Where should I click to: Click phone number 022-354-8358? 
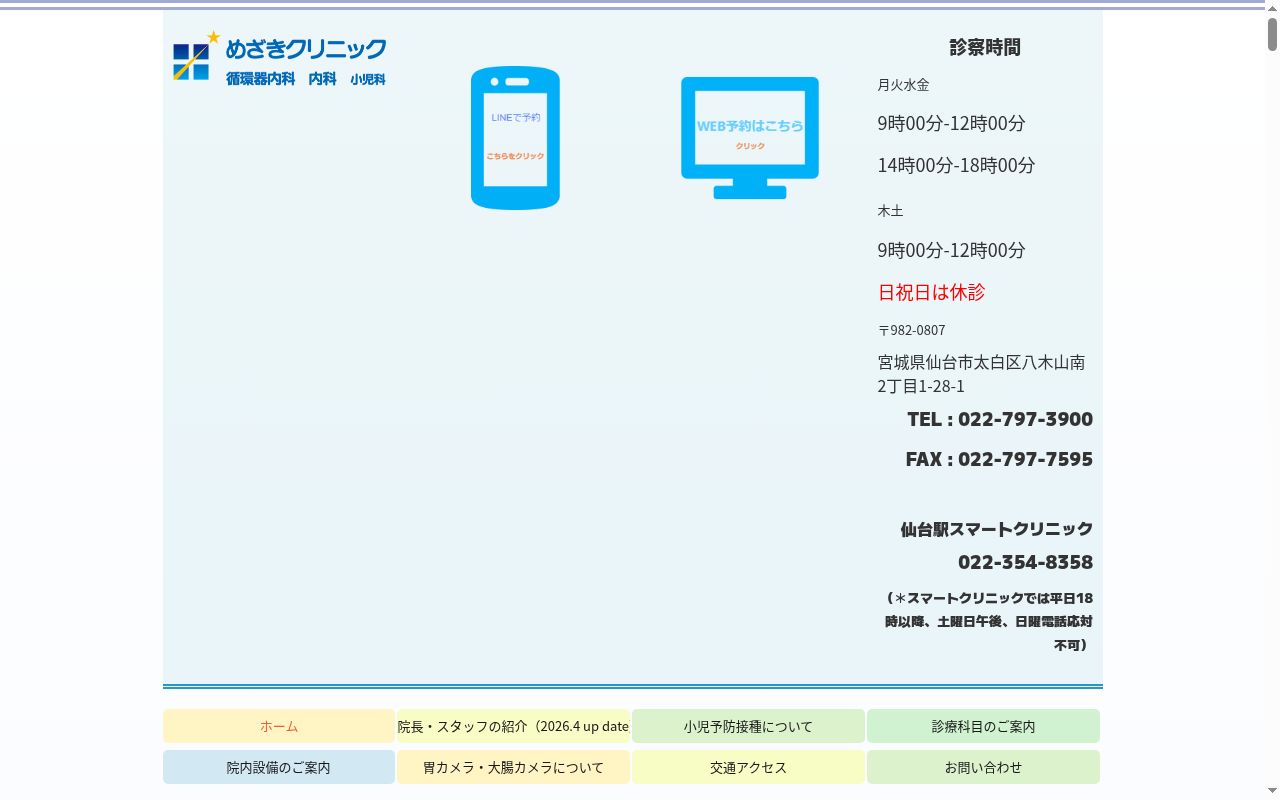click(1025, 562)
